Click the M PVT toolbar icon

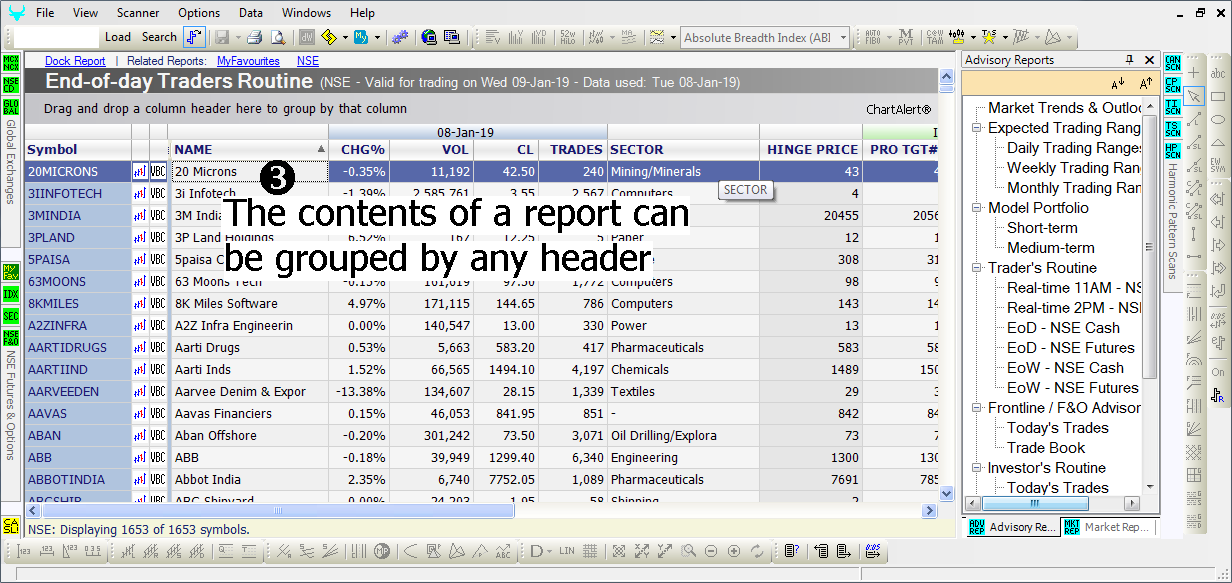[x=905, y=37]
